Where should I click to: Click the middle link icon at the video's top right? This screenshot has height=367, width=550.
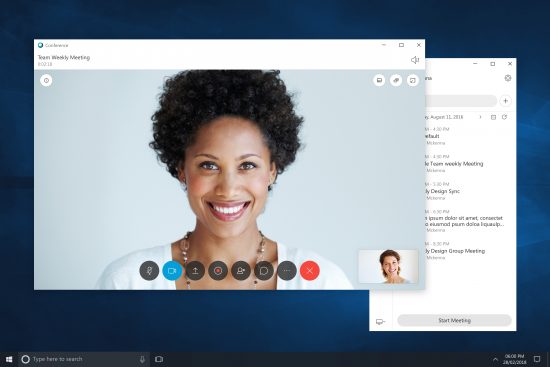[396, 80]
